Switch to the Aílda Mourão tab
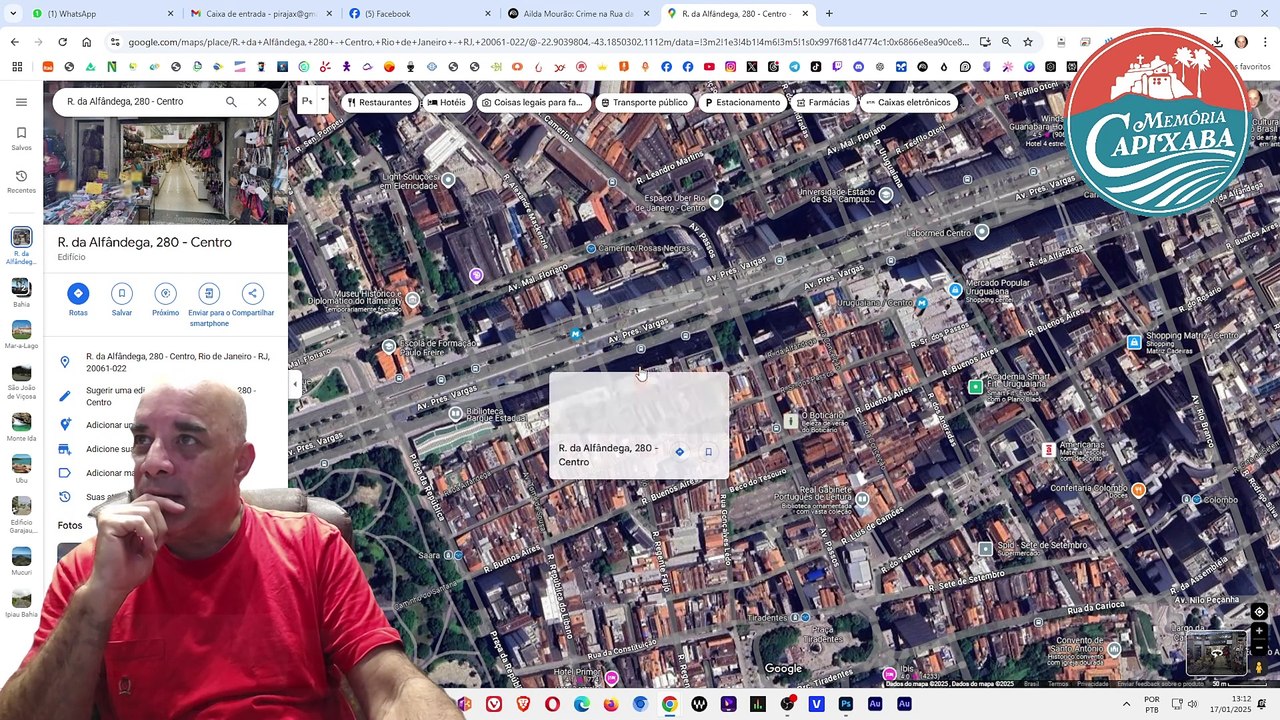1280x720 pixels. (x=578, y=14)
